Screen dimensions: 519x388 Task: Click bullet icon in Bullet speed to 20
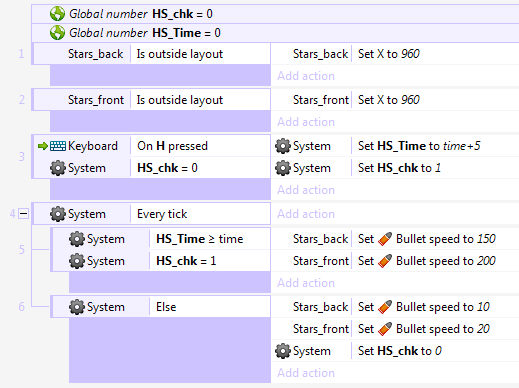coord(385,329)
